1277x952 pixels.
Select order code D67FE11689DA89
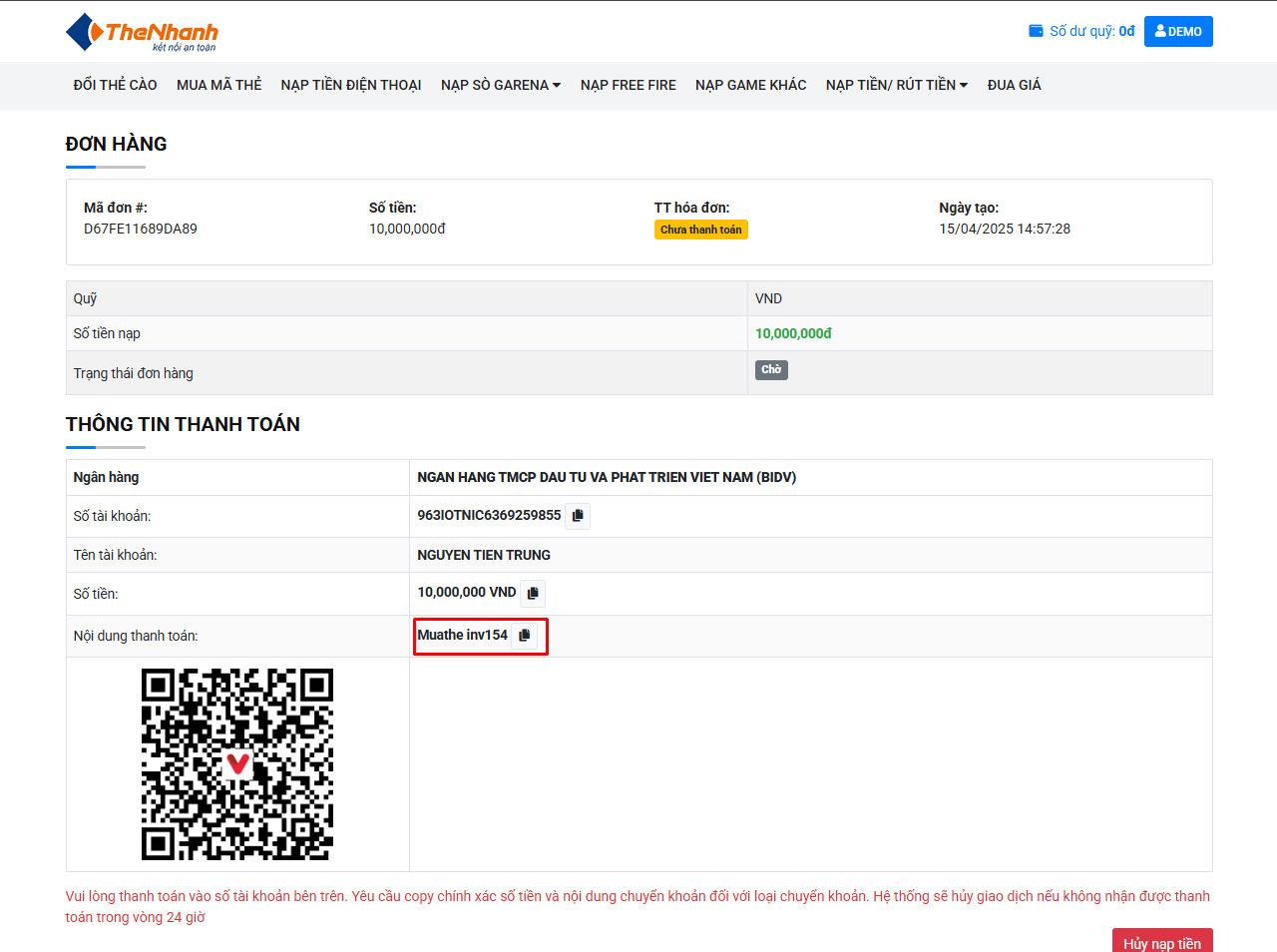pos(141,229)
